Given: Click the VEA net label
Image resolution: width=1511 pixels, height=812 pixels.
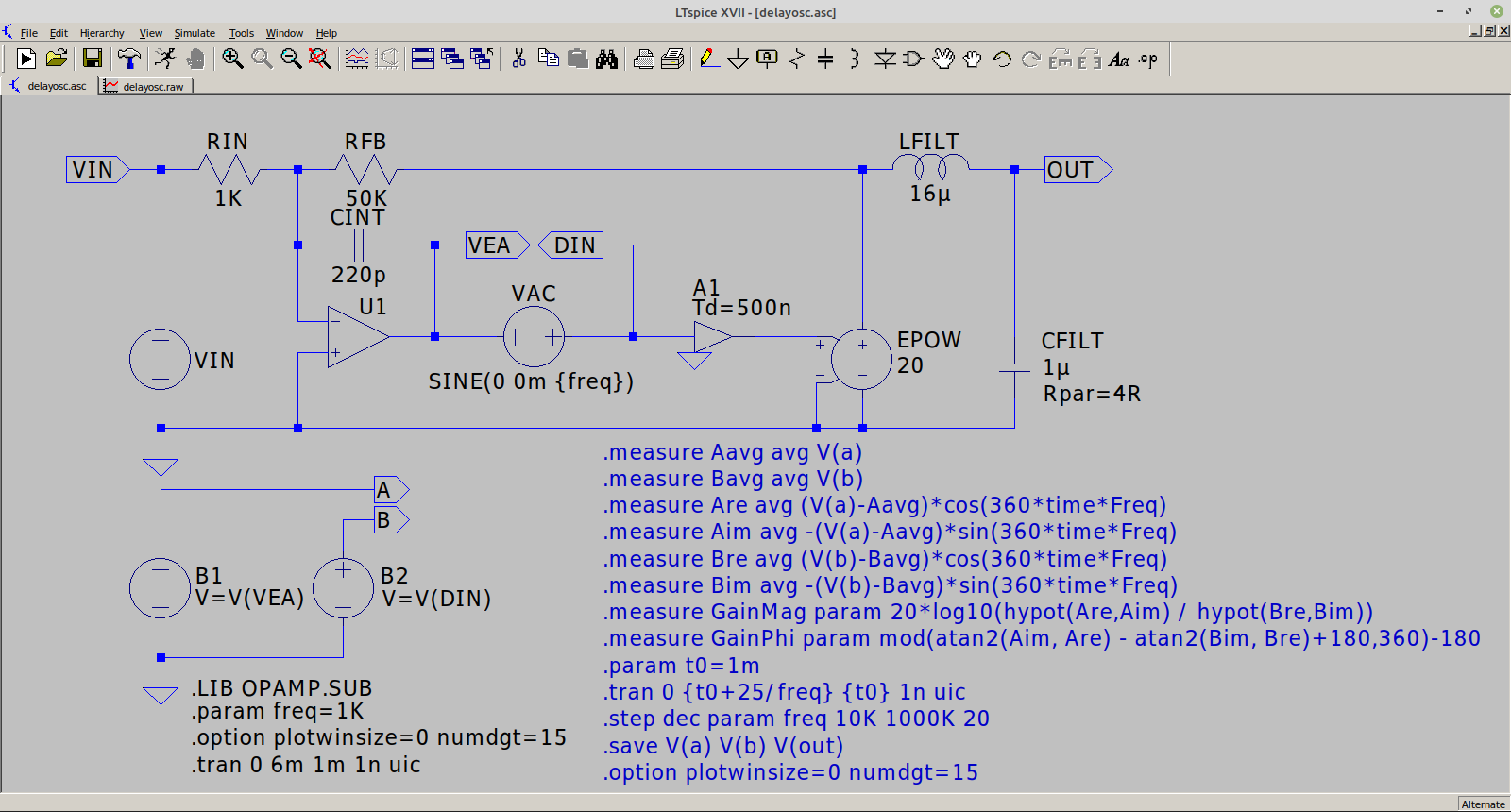Looking at the screenshot, I should [x=498, y=245].
